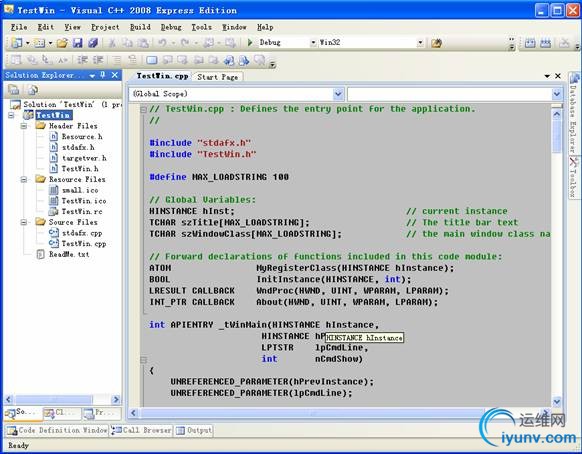Click the Properties icon in Solution Explorer
The height and width of the screenshot is (454, 582).
(14, 90)
